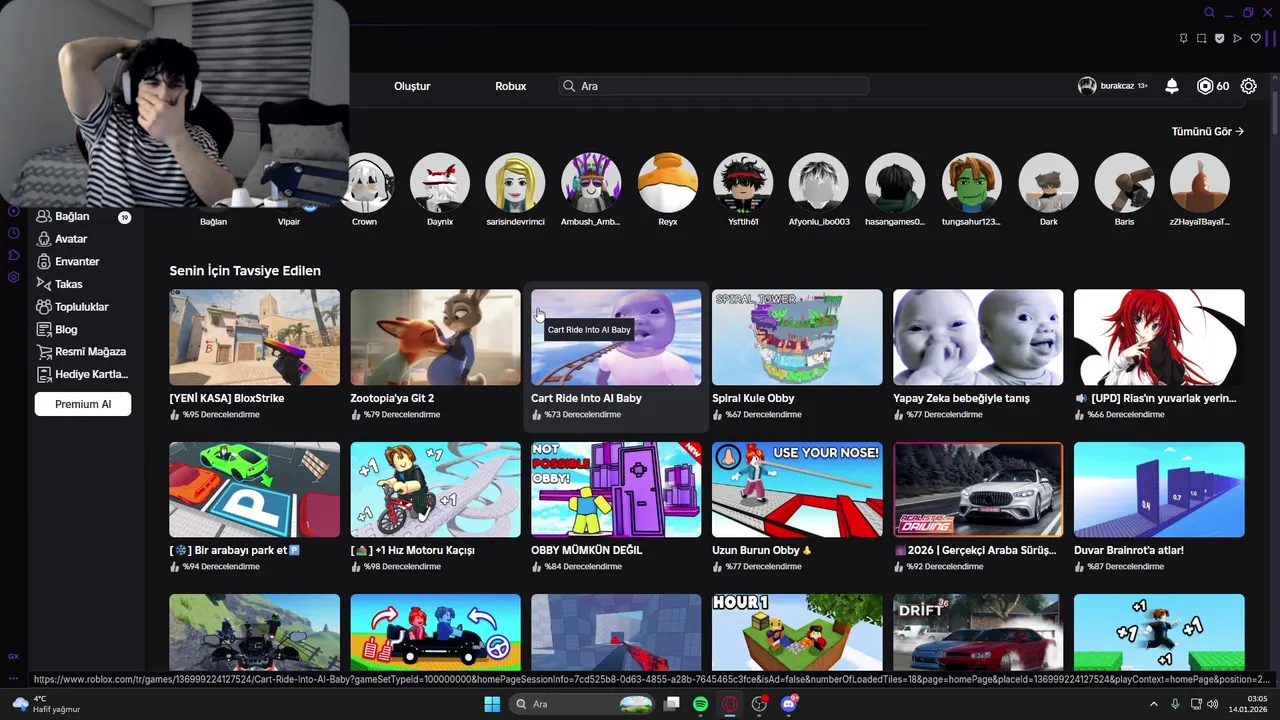
Task: Open the weather widget on the taskbar
Action: pos(44,704)
